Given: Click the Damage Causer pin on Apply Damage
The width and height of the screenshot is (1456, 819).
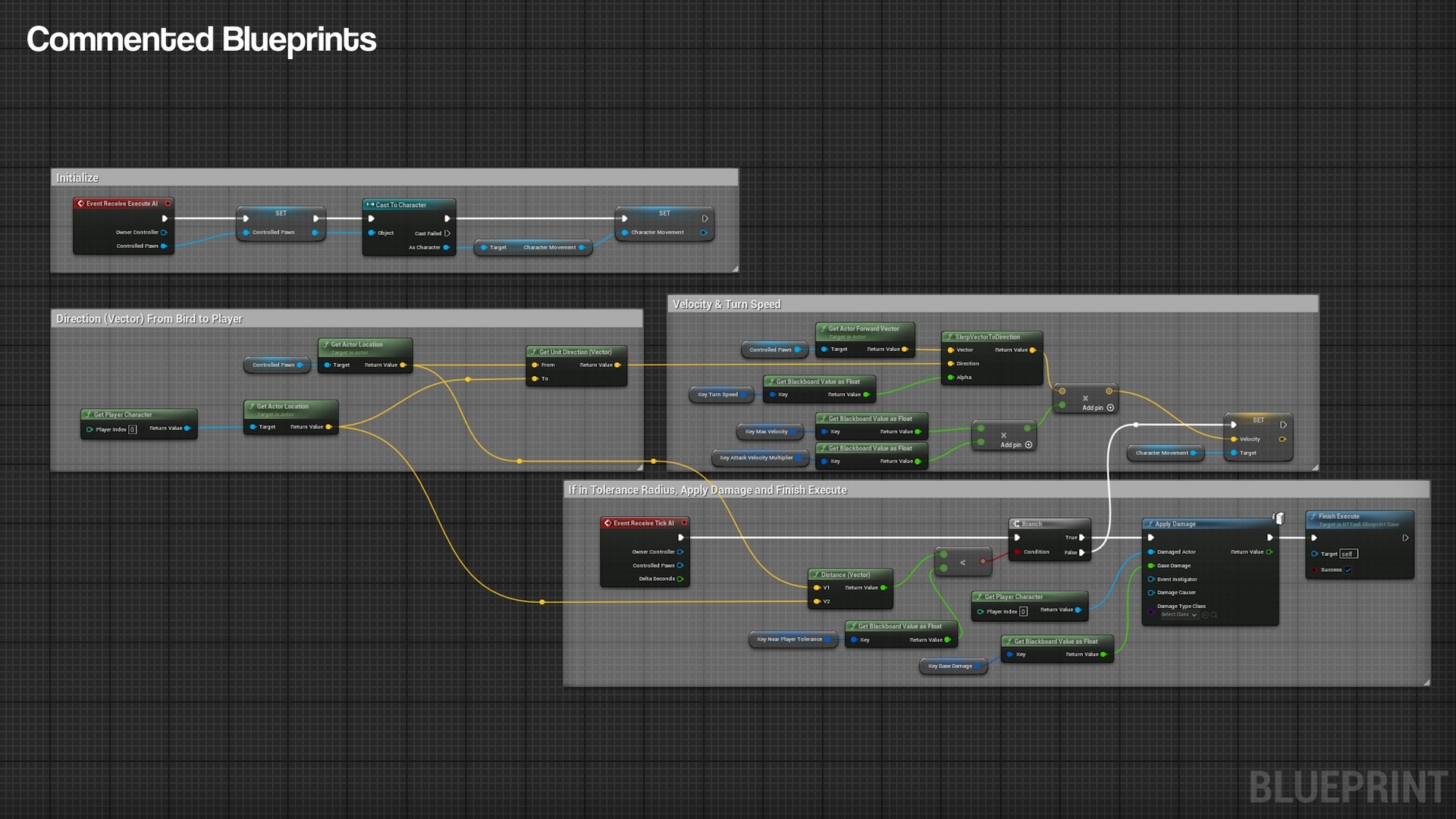Looking at the screenshot, I should click(1151, 593).
